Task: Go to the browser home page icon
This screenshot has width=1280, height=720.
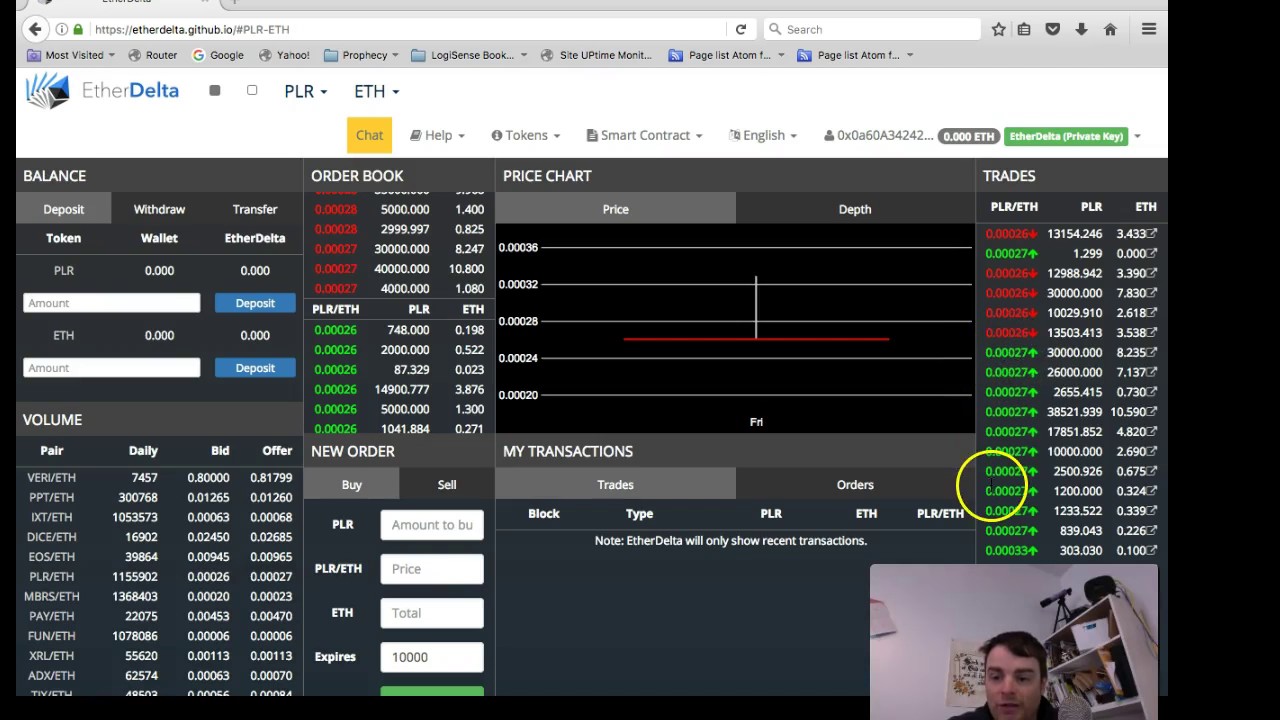Action: [x=1110, y=29]
